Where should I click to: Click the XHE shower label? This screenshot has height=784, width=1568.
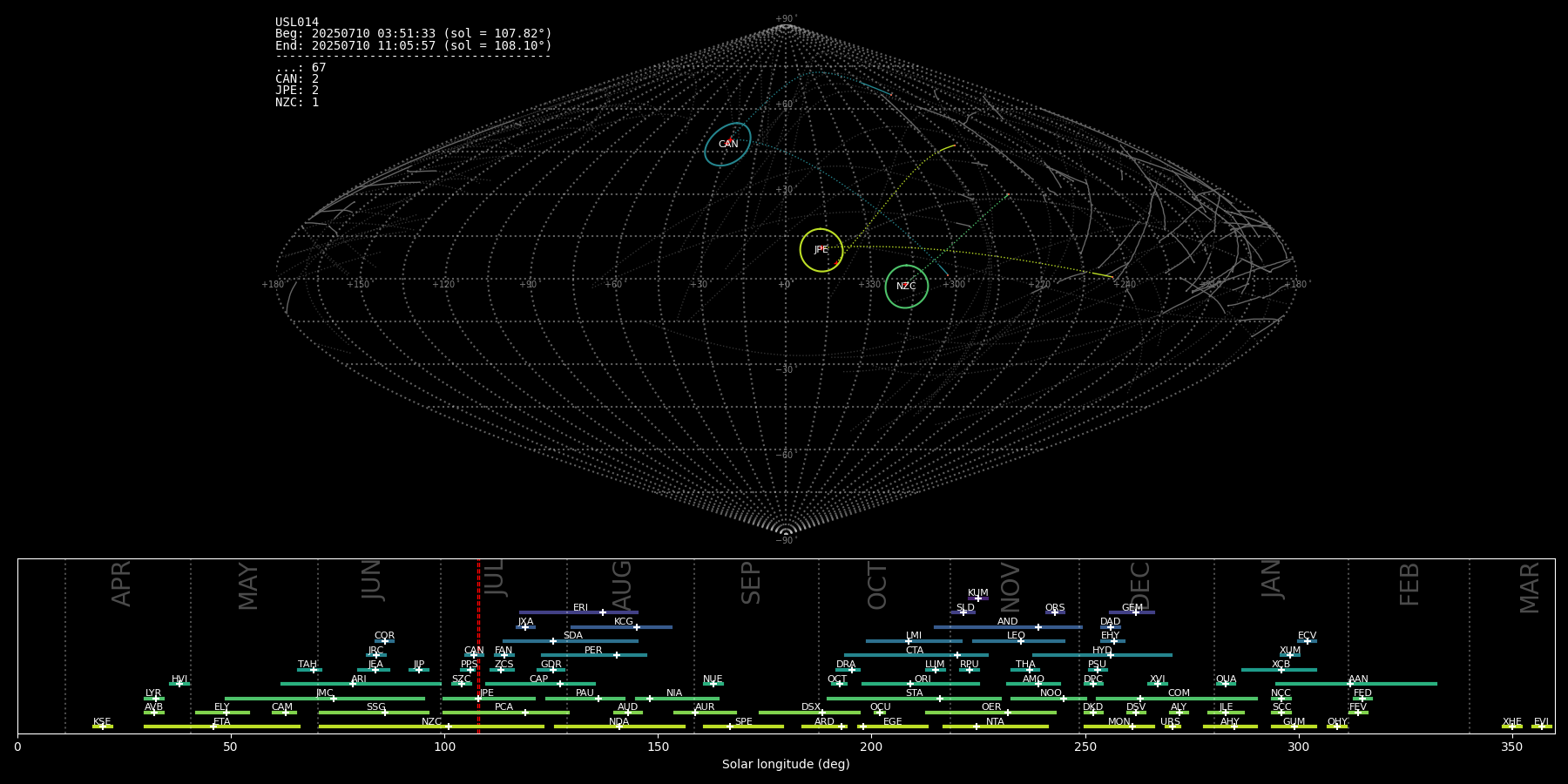[x=1512, y=722]
